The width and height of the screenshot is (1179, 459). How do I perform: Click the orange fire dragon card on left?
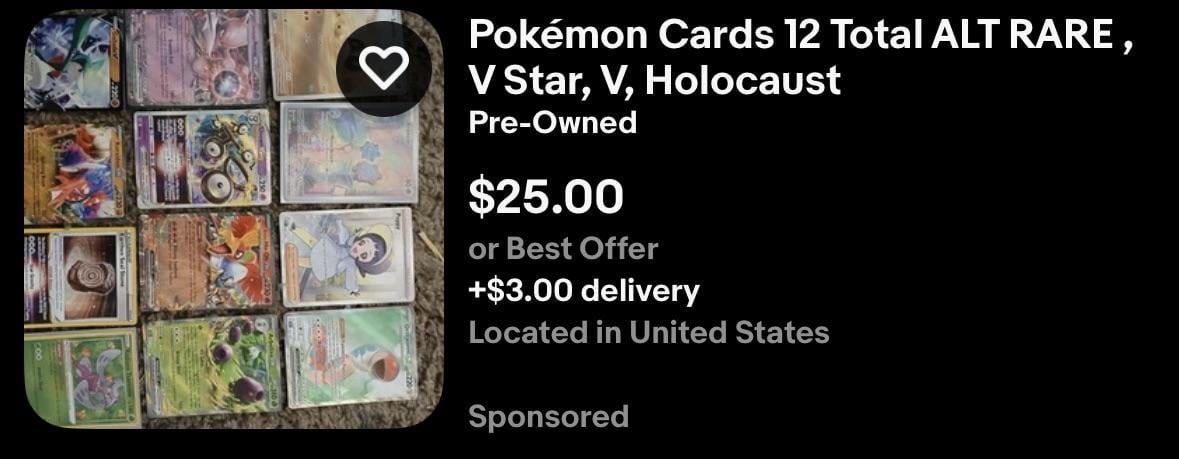point(73,175)
